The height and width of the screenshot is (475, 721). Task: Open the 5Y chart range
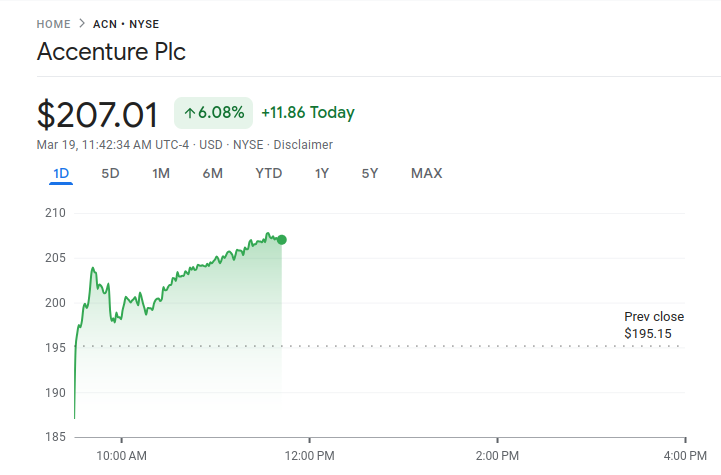[x=370, y=173]
